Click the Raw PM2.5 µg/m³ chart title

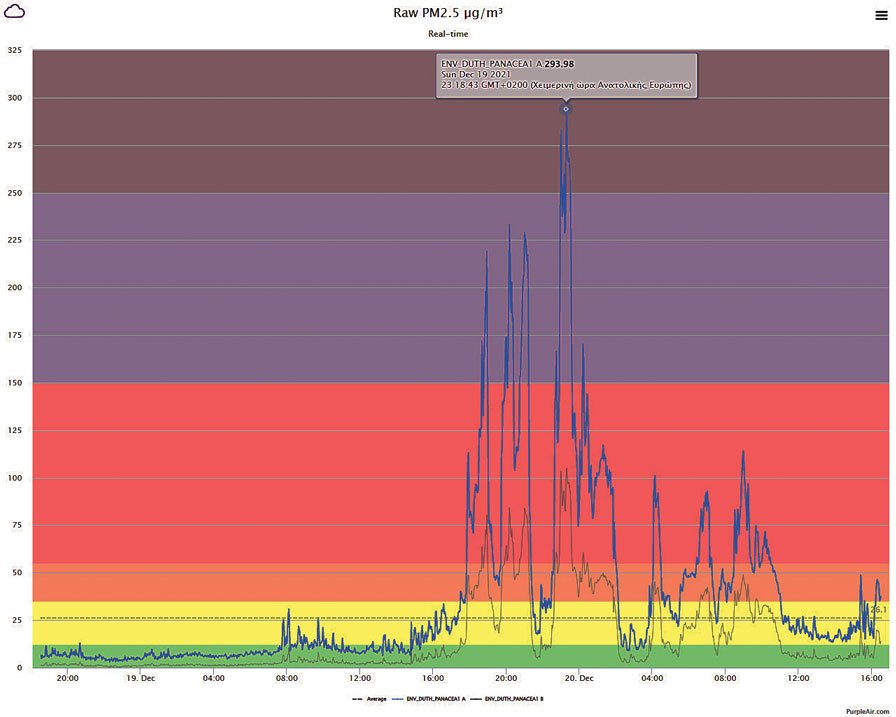[x=448, y=13]
